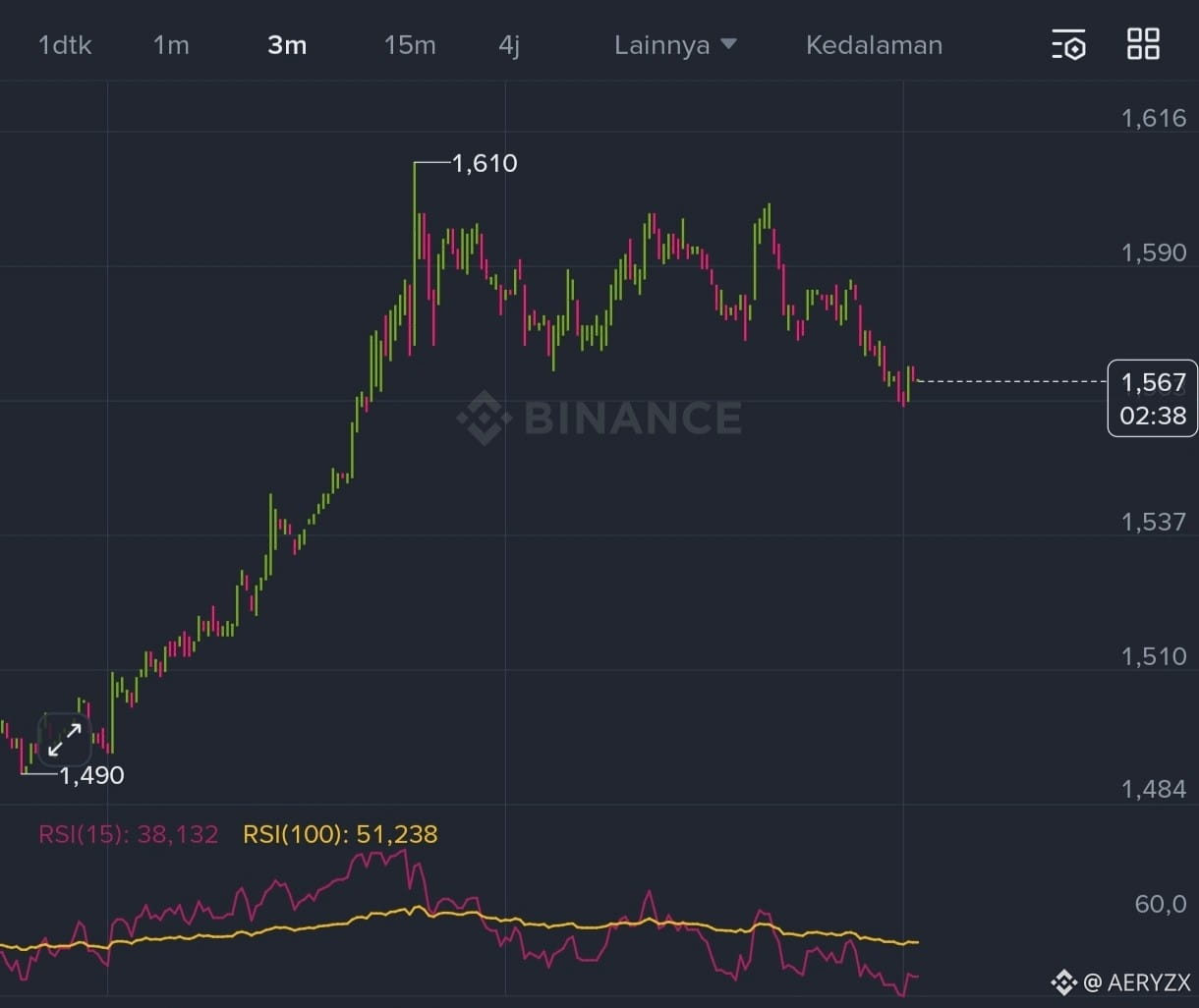The width and height of the screenshot is (1199, 1008).
Task: Open the Kedalaman depth view
Action: pos(874,45)
